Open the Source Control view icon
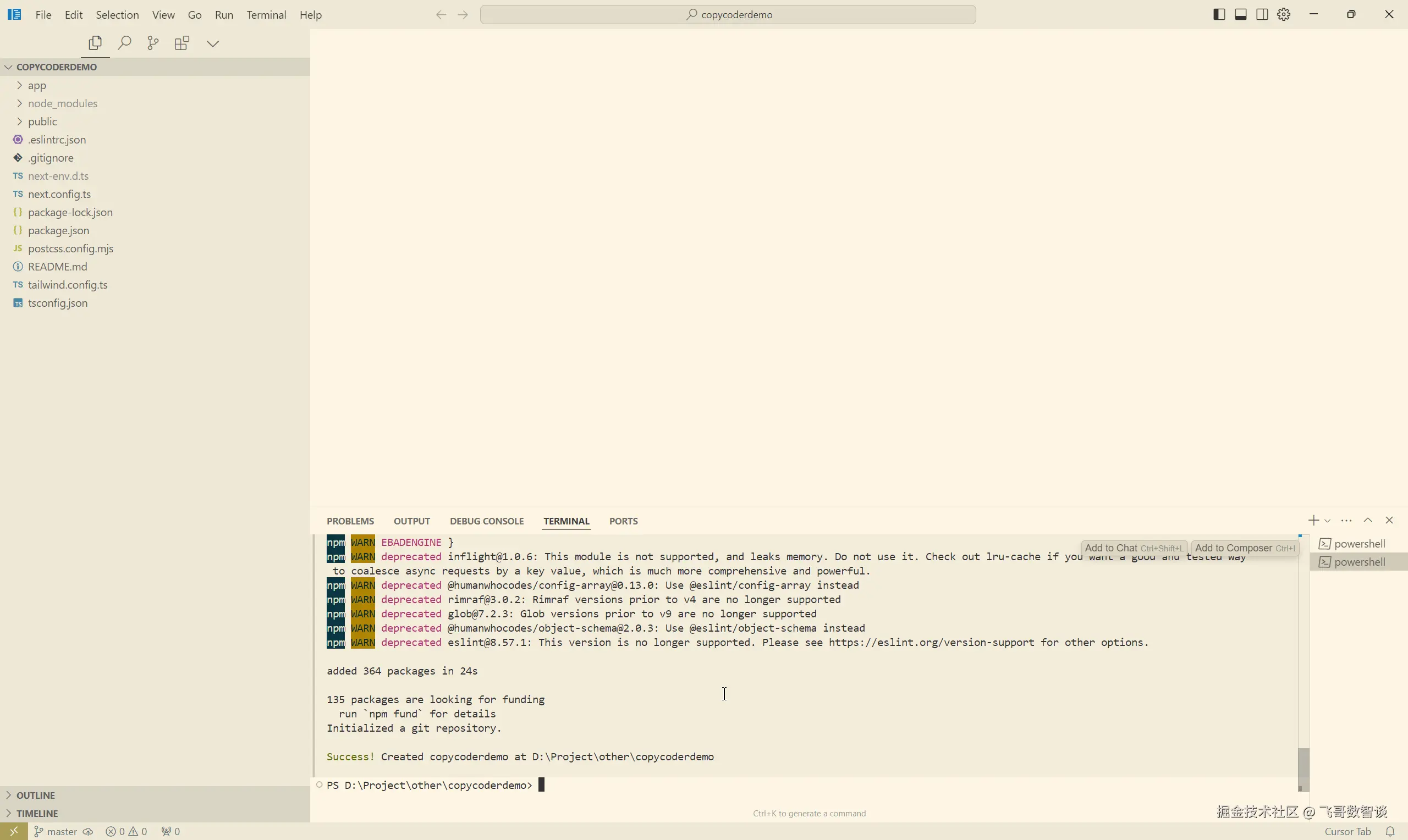This screenshot has height=840, width=1408. pyautogui.click(x=153, y=43)
